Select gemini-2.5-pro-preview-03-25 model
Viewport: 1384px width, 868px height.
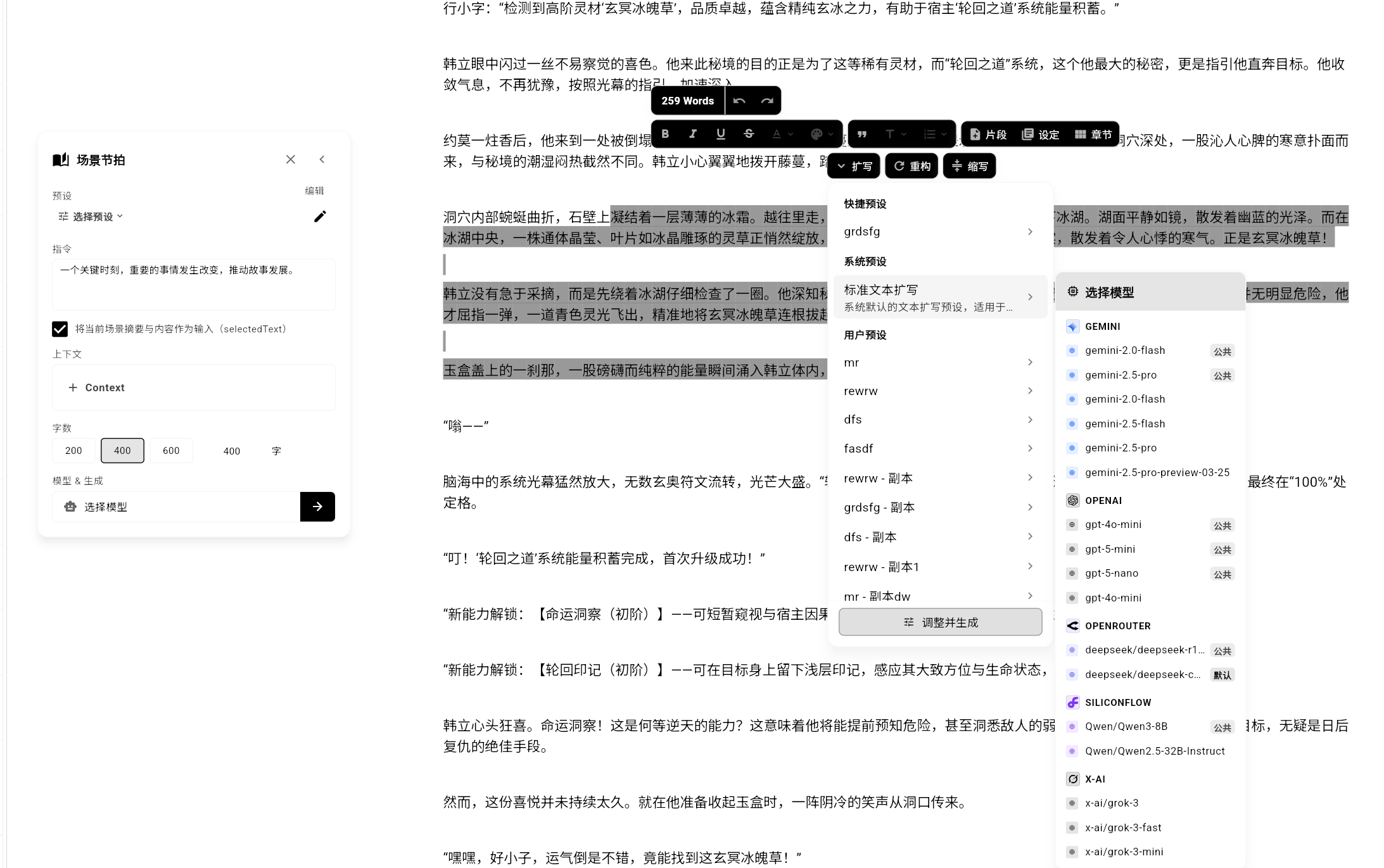1150,473
